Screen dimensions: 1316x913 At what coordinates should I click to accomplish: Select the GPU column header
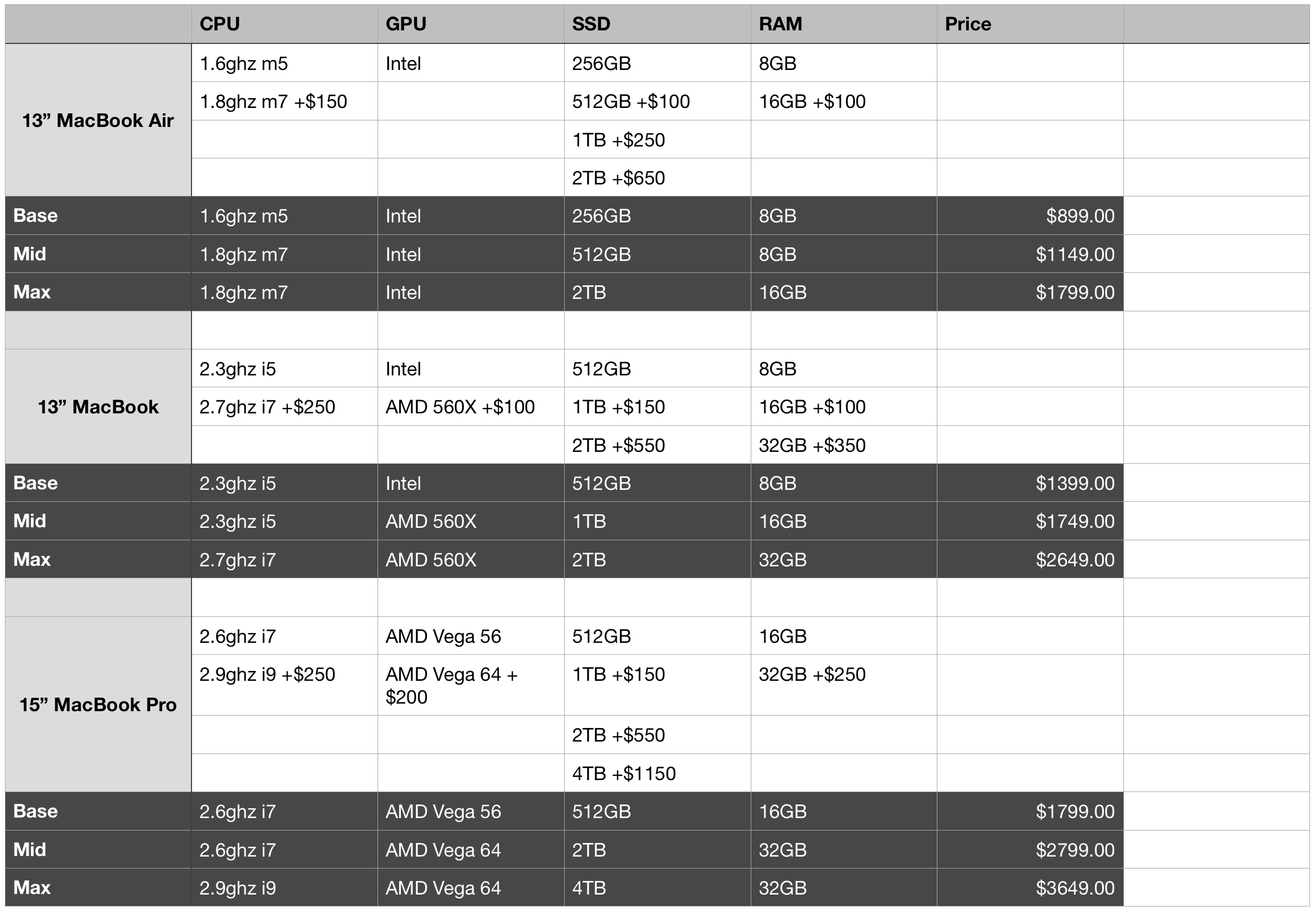point(471,24)
